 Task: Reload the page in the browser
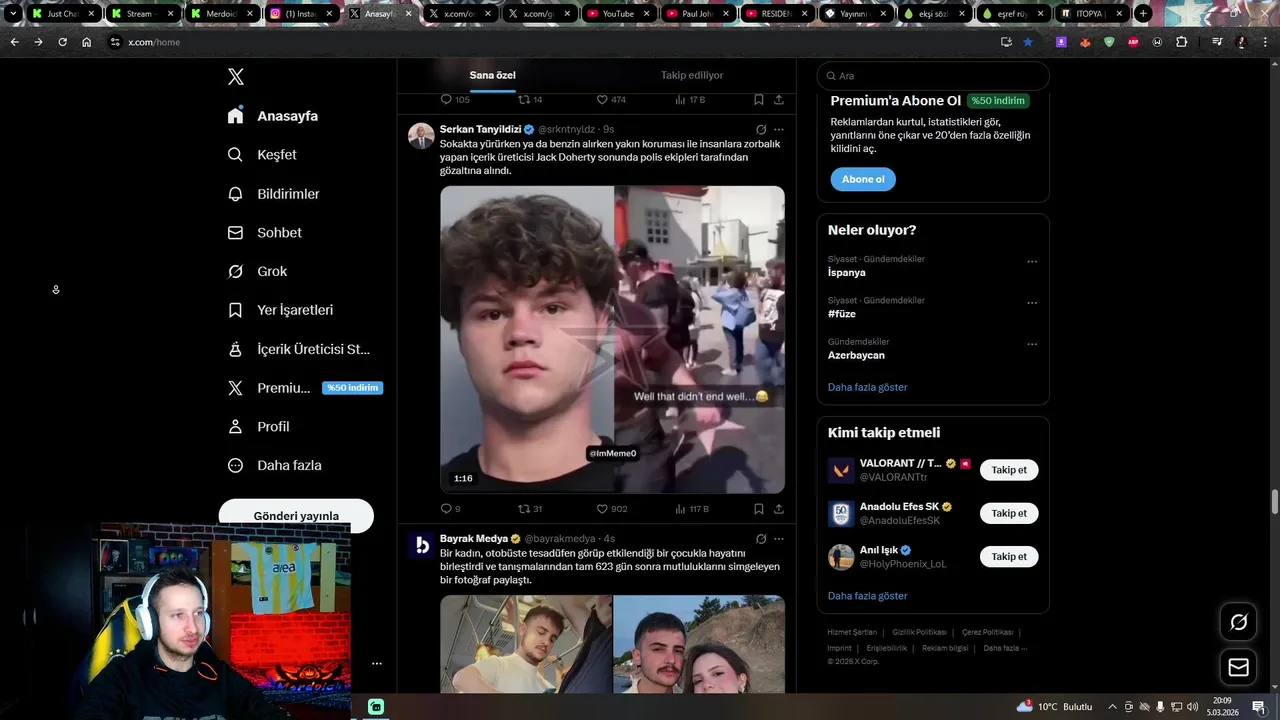coord(62,42)
